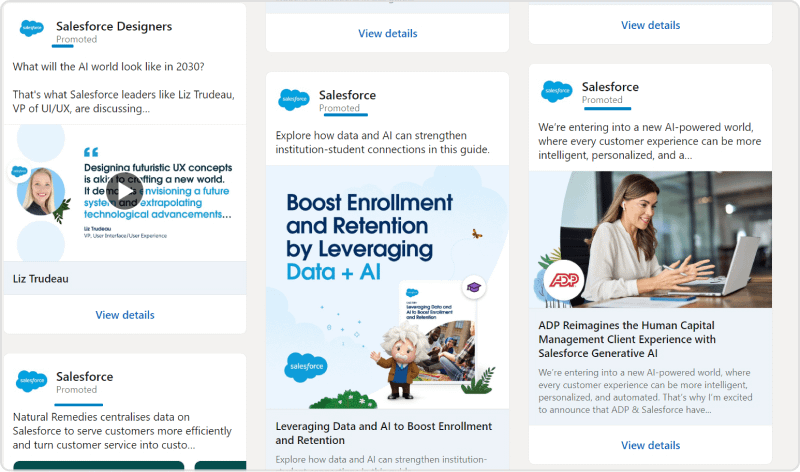The height and width of the screenshot is (472, 800).
Task: Click the Salesforce logo on the Boost Enrollment card header
Action: (295, 99)
